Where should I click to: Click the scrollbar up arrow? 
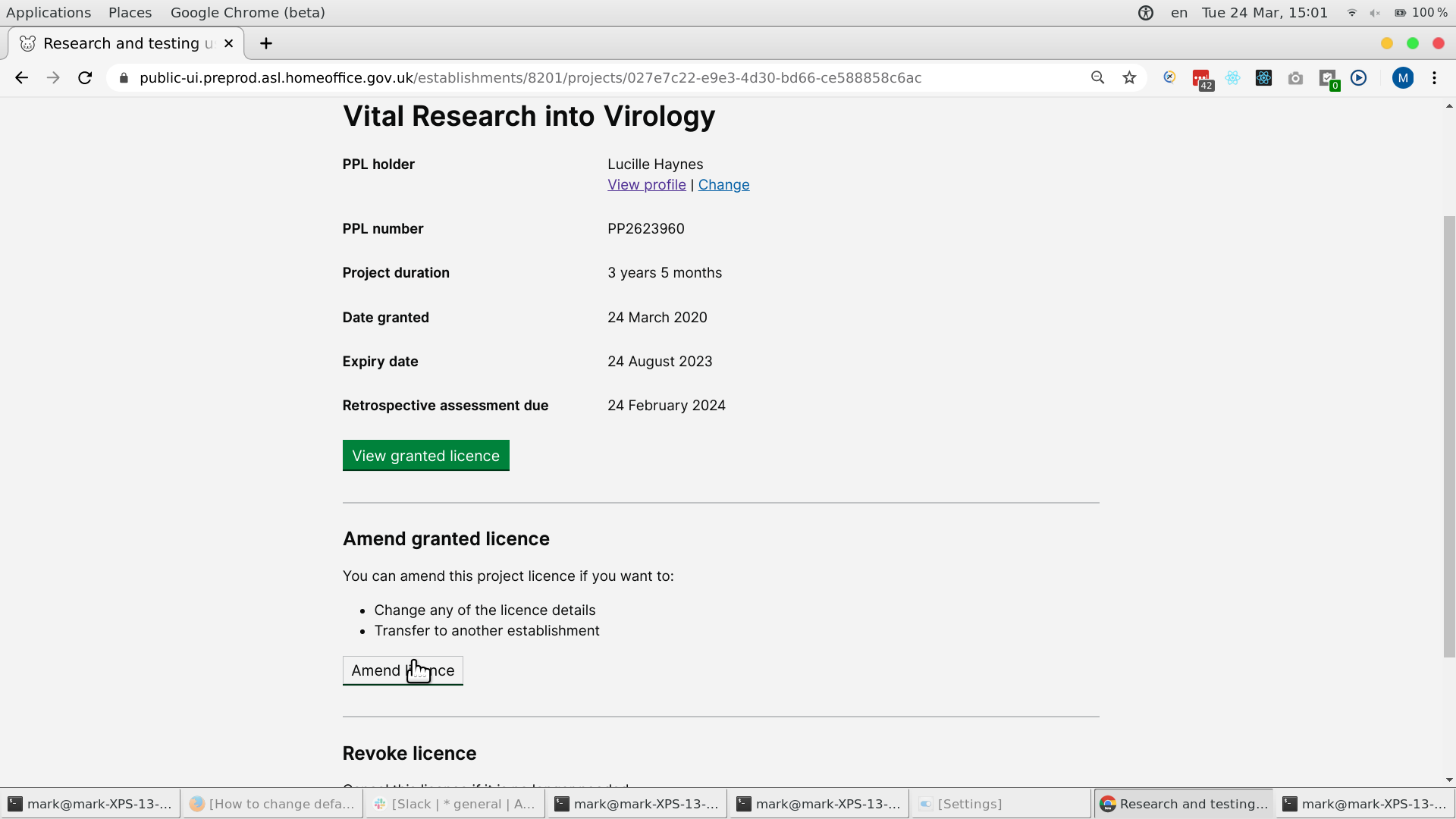click(x=1449, y=106)
